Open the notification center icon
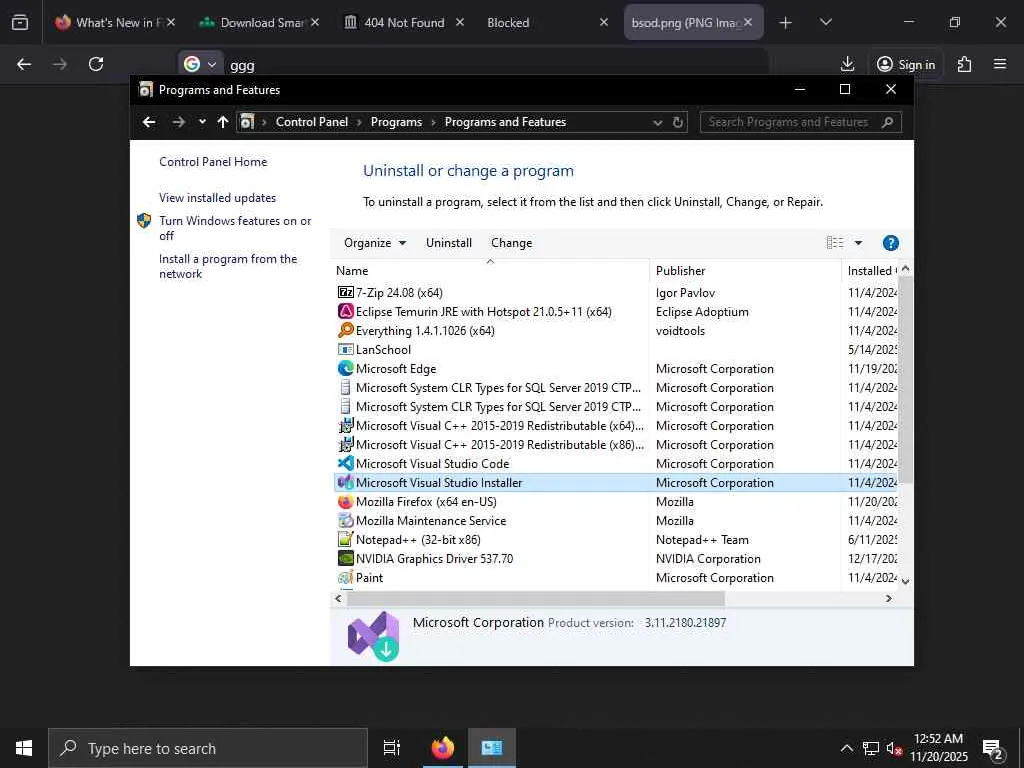 993,749
